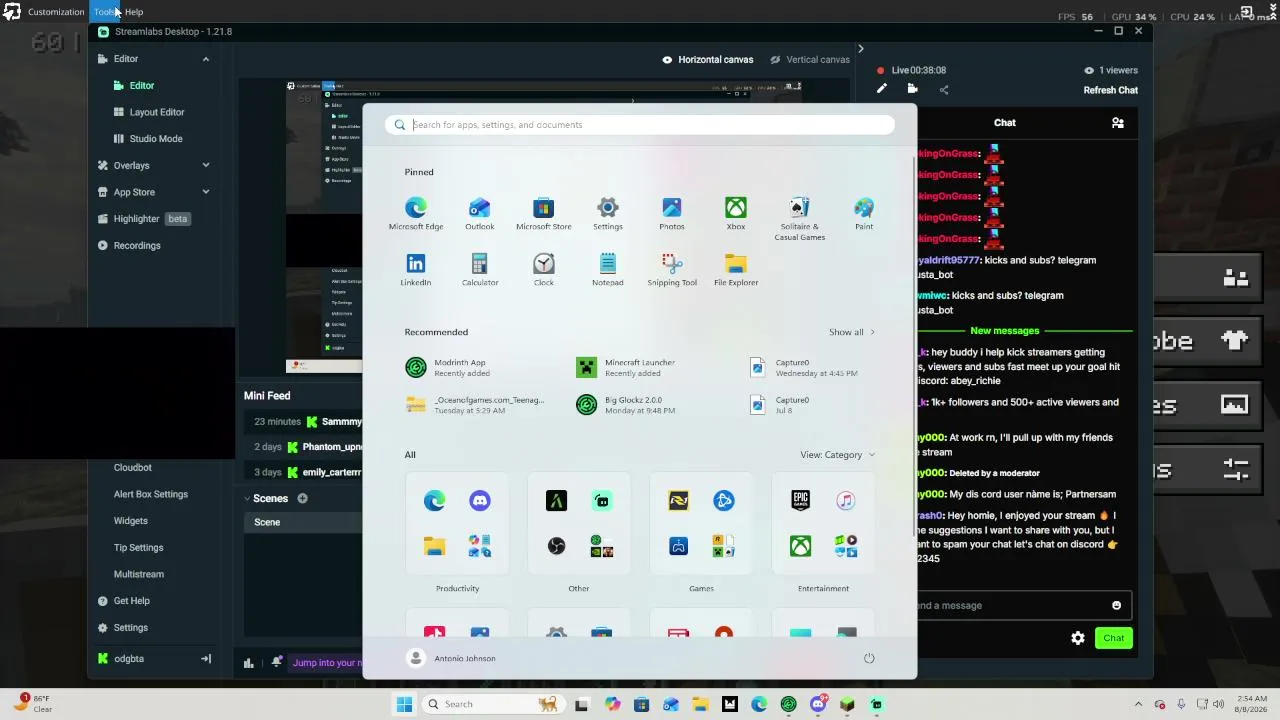The width and height of the screenshot is (1280, 720).
Task: Focus the chat send message field
Action: pos(1012,605)
